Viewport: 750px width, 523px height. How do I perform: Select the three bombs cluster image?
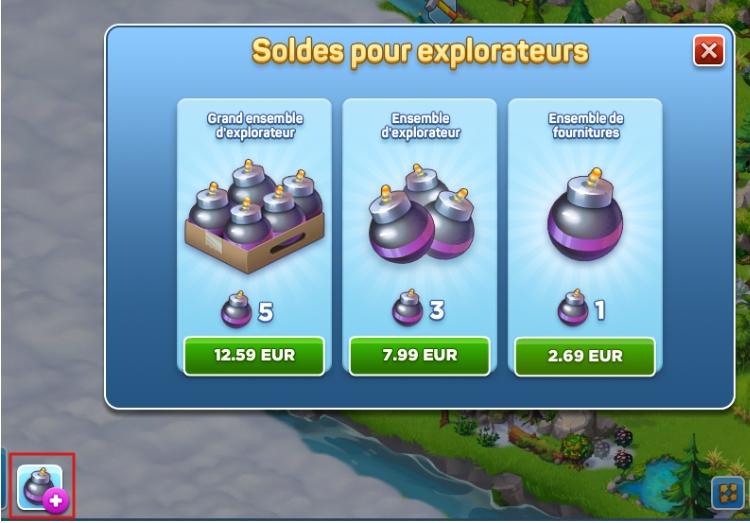(x=421, y=214)
